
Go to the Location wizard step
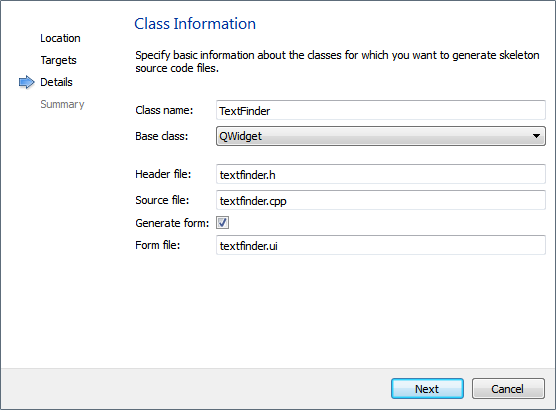tap(60, 38)
